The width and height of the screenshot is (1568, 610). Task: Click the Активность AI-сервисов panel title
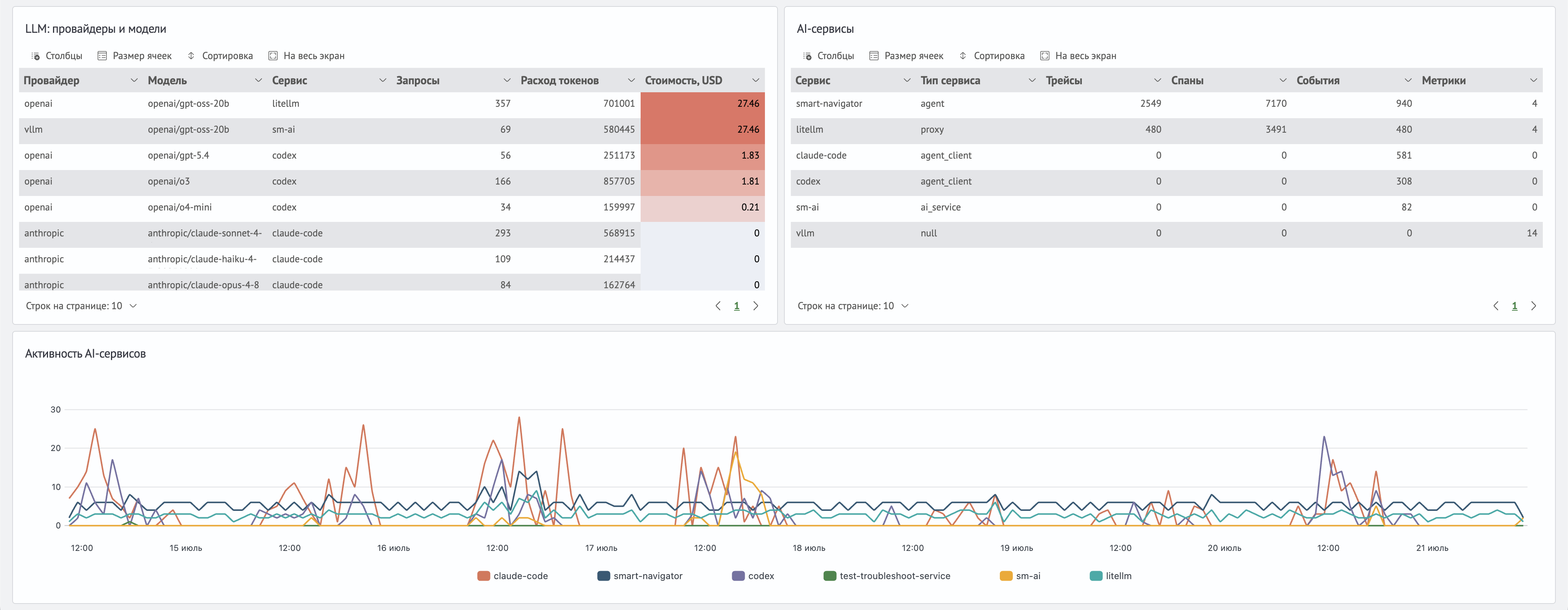85,354
